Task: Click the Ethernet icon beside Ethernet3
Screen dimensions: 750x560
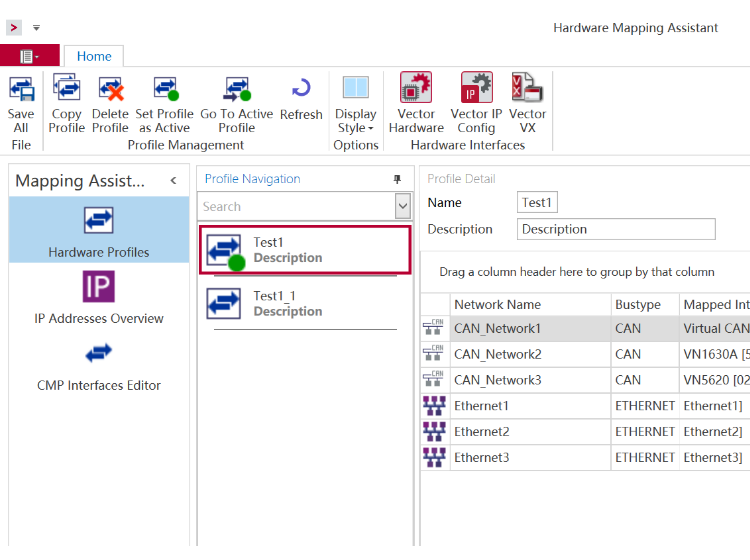Action: (434, 457)
